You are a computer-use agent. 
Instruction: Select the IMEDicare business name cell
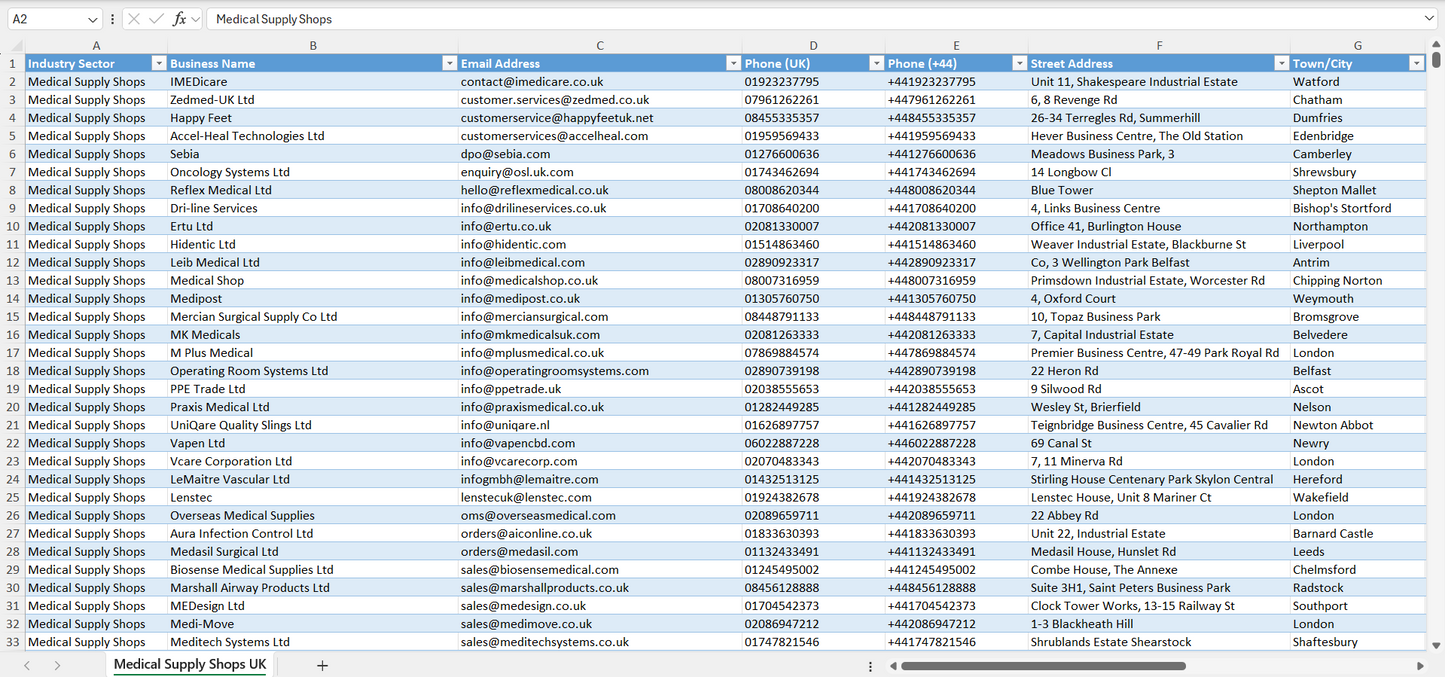tap(313, 82)
